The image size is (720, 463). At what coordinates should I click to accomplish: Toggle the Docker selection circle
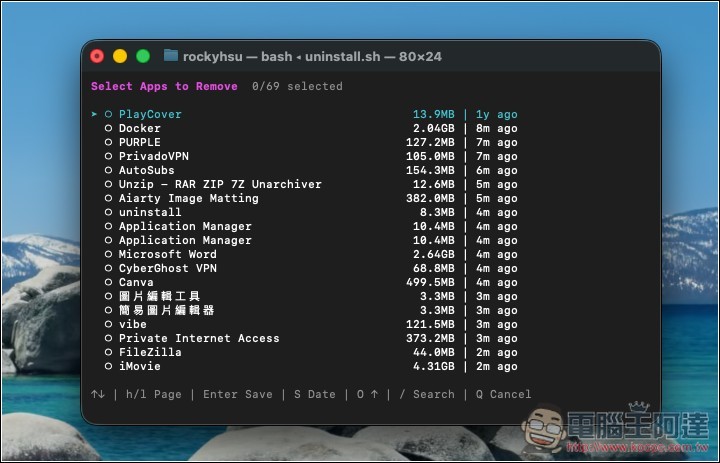pyautogui.click(x=108, y=128)
